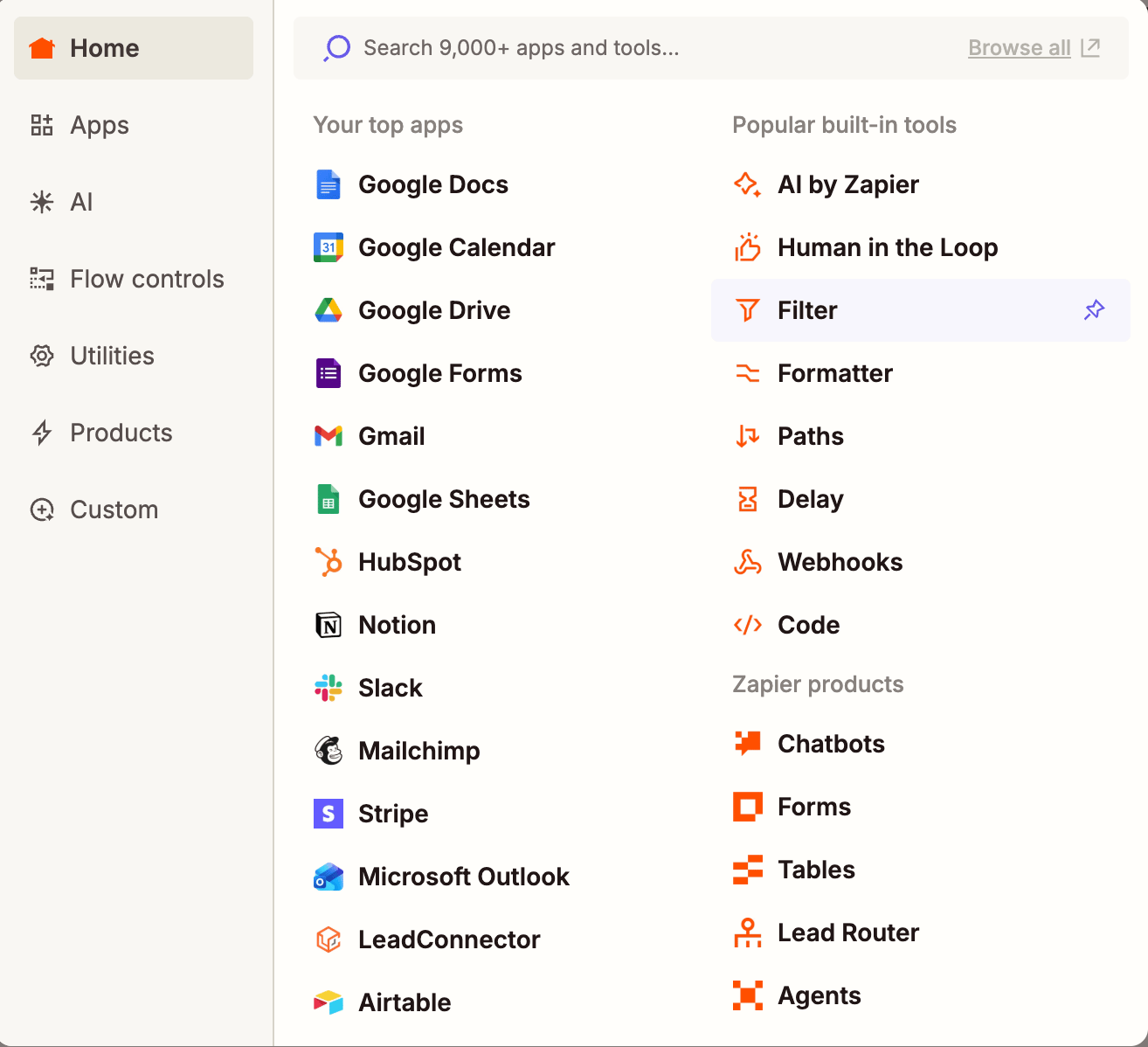Viewport: 1148px width, 1047px height.
Task: Pick the Delay label
Action: [811, 499]
